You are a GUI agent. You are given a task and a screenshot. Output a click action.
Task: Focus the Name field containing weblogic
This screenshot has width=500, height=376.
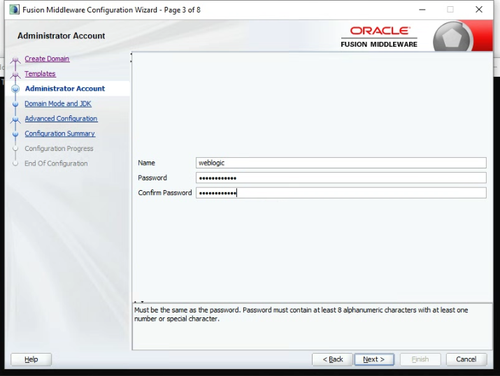coord(341,163)
